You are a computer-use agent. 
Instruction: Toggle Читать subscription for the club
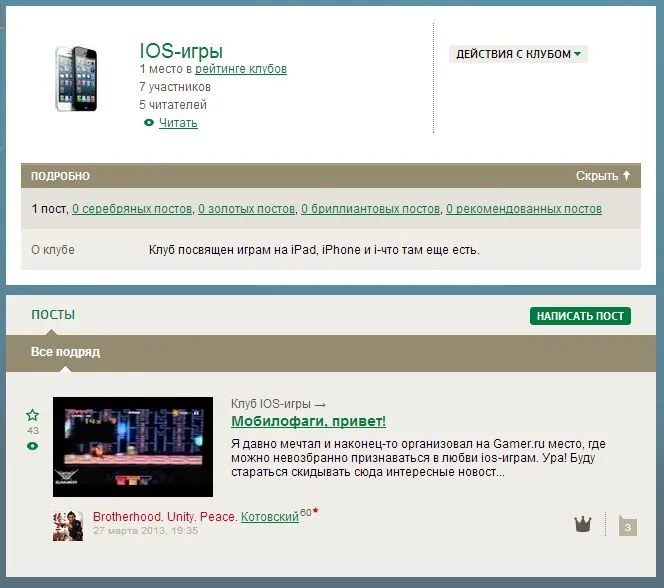pyautogui.click(x=177, y=123)
